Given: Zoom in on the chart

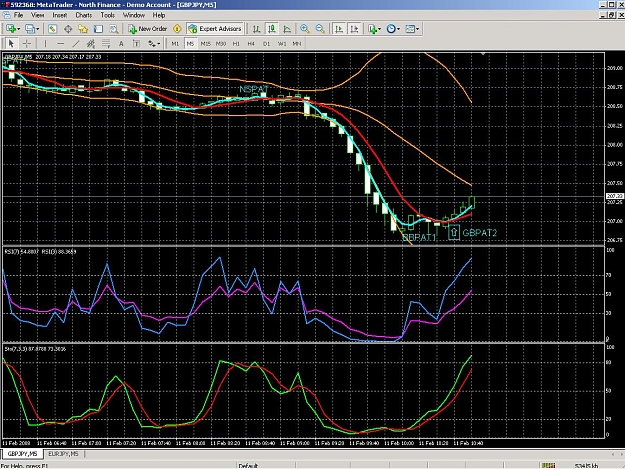Looking at the screenshot, I should pos(305,29).
